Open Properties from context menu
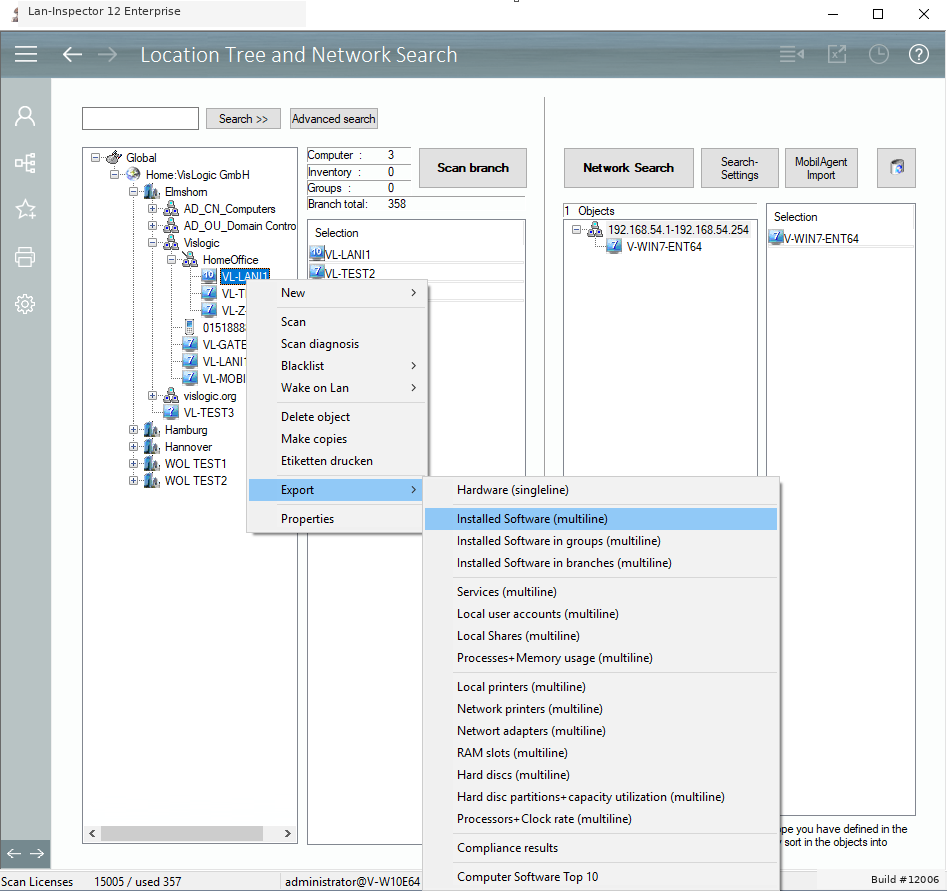947x891 pixels. [x=336, y=519]
